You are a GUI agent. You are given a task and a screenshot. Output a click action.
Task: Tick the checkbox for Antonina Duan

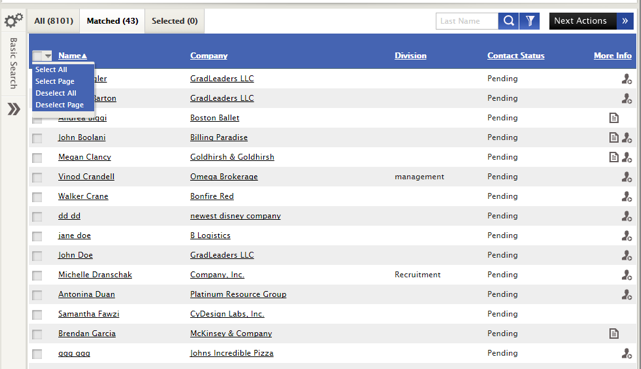[37, 295]
